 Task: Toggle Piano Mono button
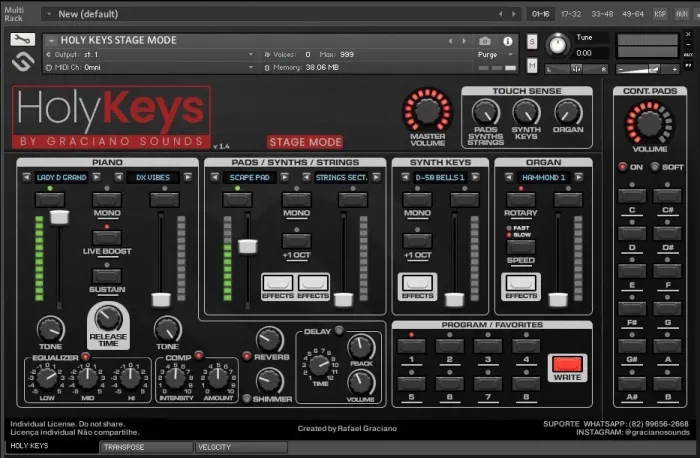107,199
